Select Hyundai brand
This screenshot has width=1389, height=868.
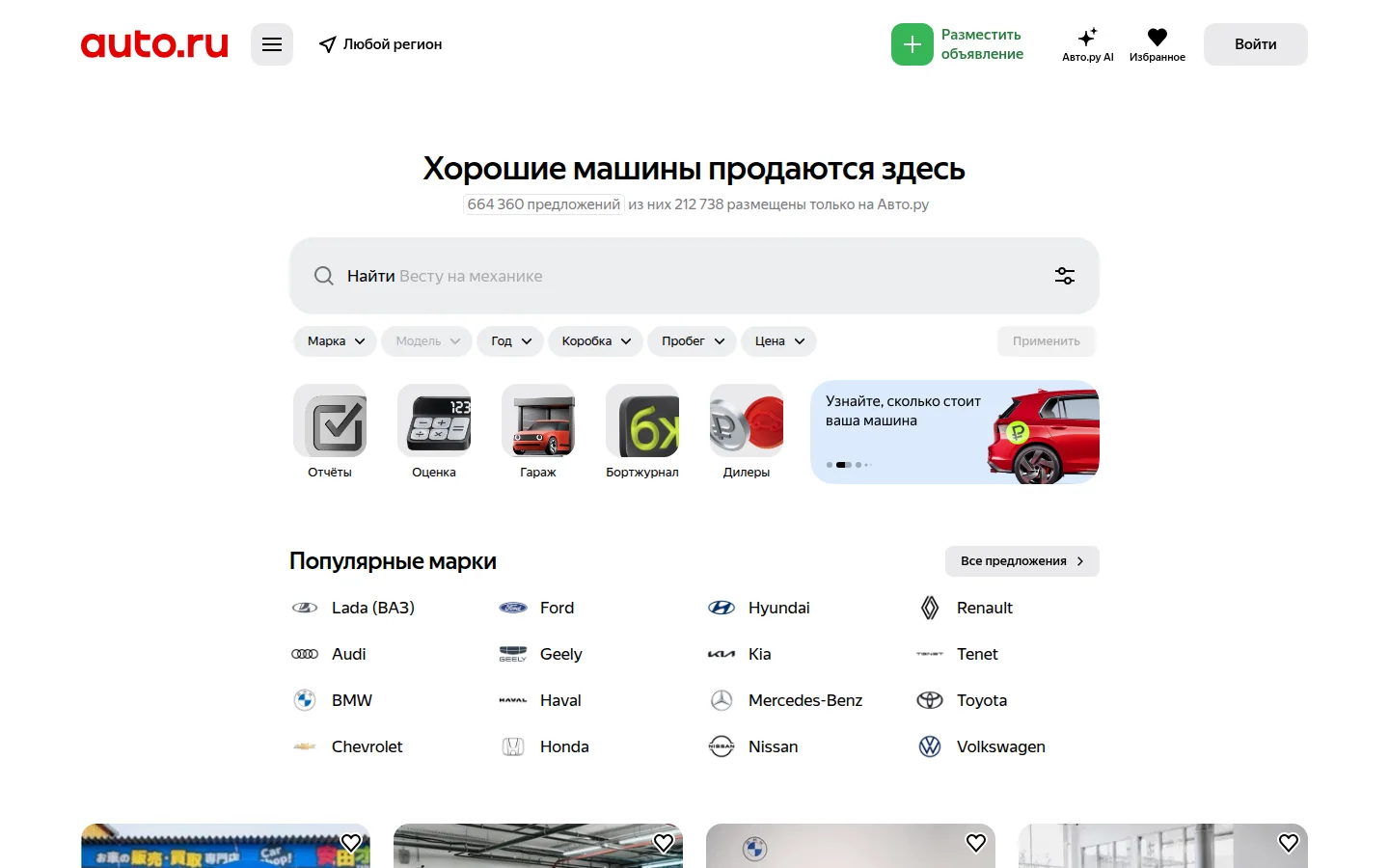(x=759, y=608)
